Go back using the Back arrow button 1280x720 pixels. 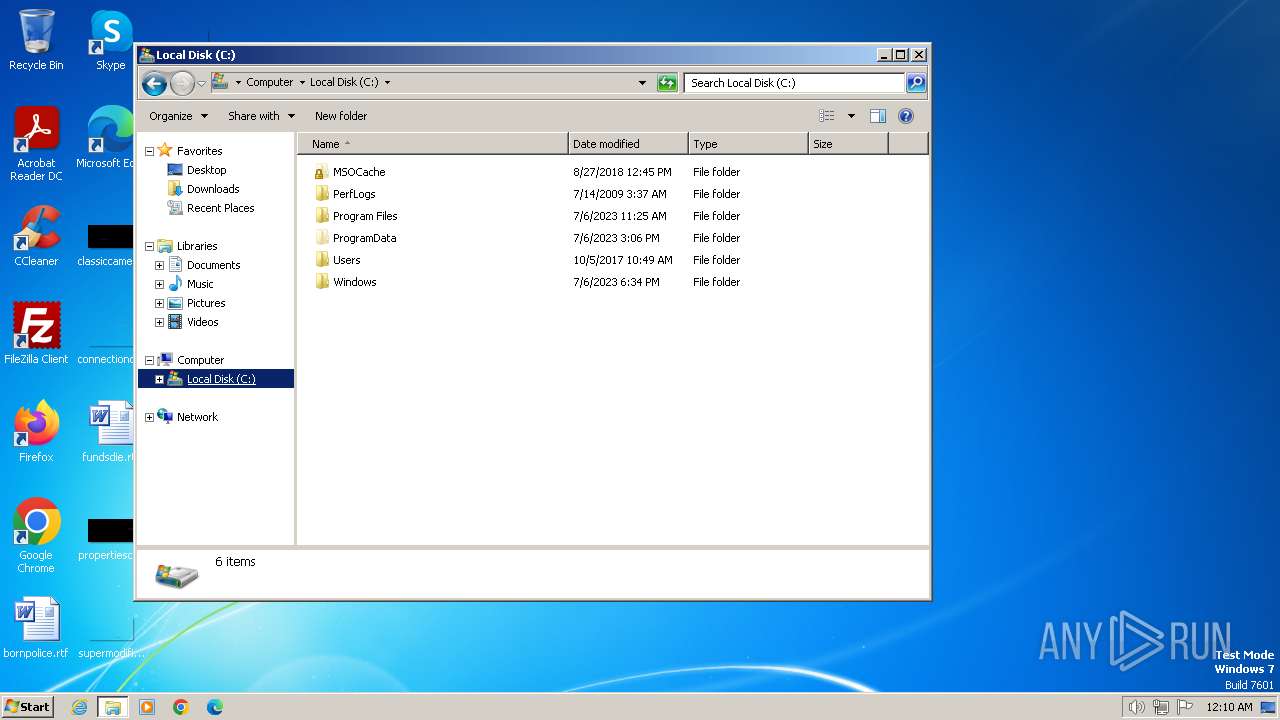pos(154,83)
